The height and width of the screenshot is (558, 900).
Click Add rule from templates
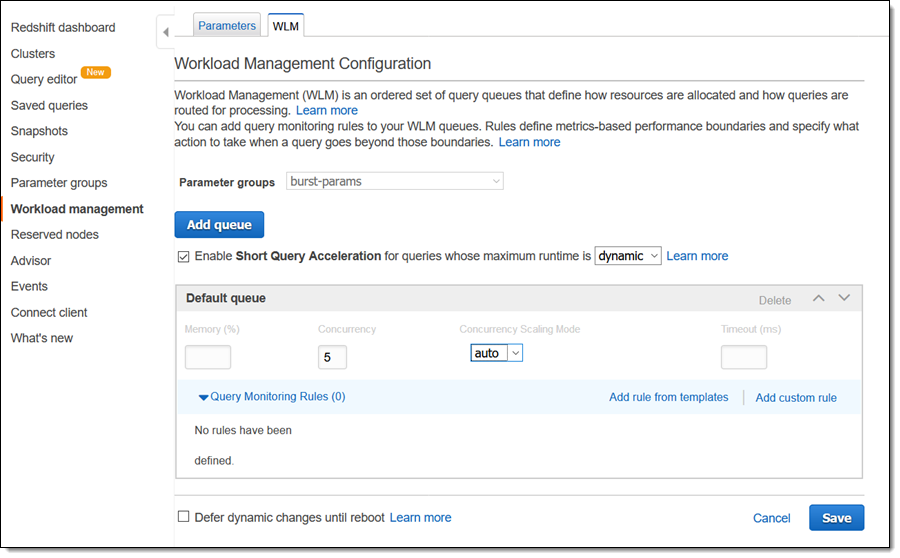click(668, 397)
